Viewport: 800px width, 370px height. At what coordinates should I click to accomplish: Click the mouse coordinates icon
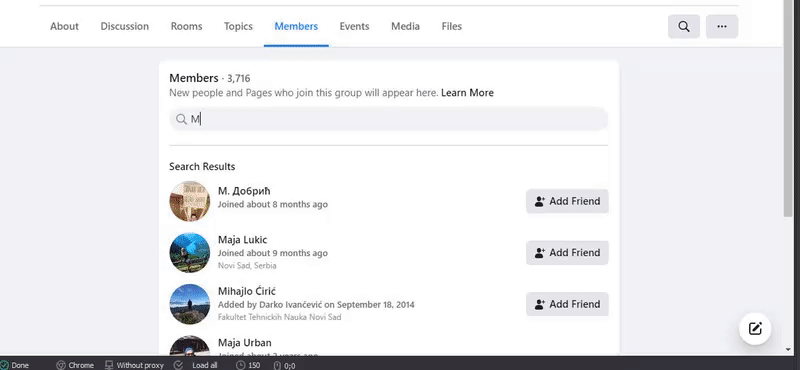click(x=278, y=365)
